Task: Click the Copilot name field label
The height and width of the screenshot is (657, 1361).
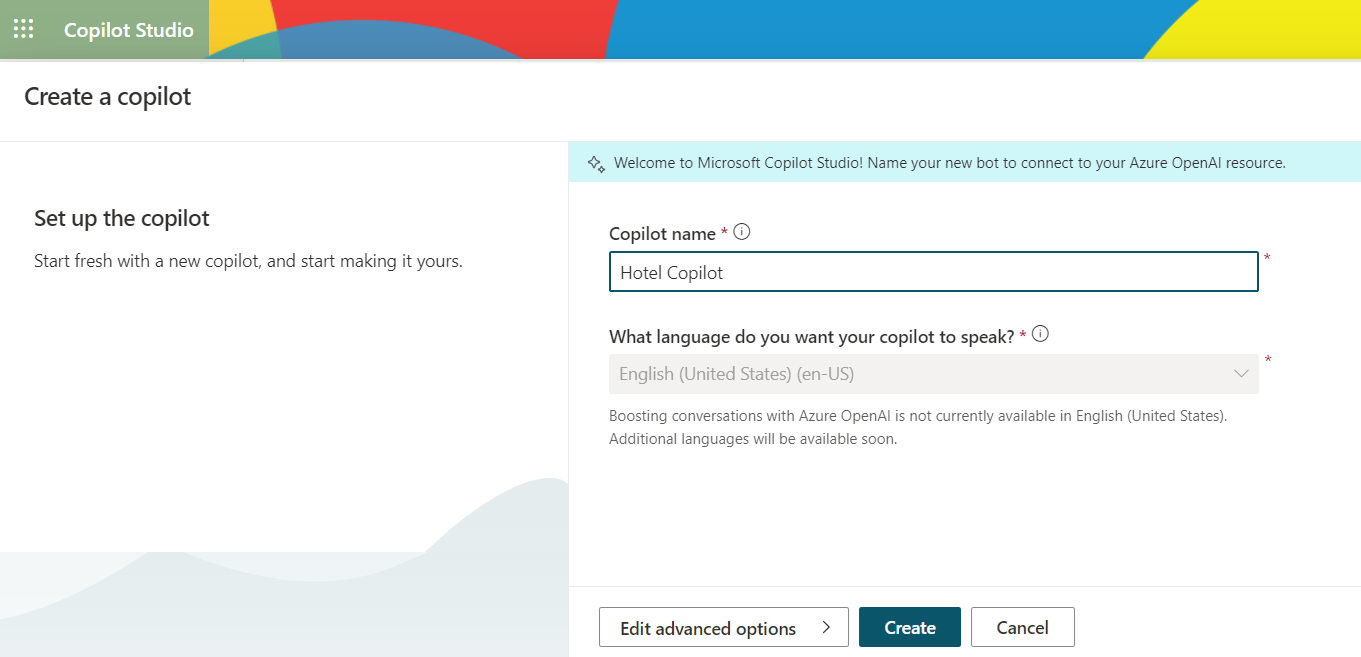Action: pos(662,234)
